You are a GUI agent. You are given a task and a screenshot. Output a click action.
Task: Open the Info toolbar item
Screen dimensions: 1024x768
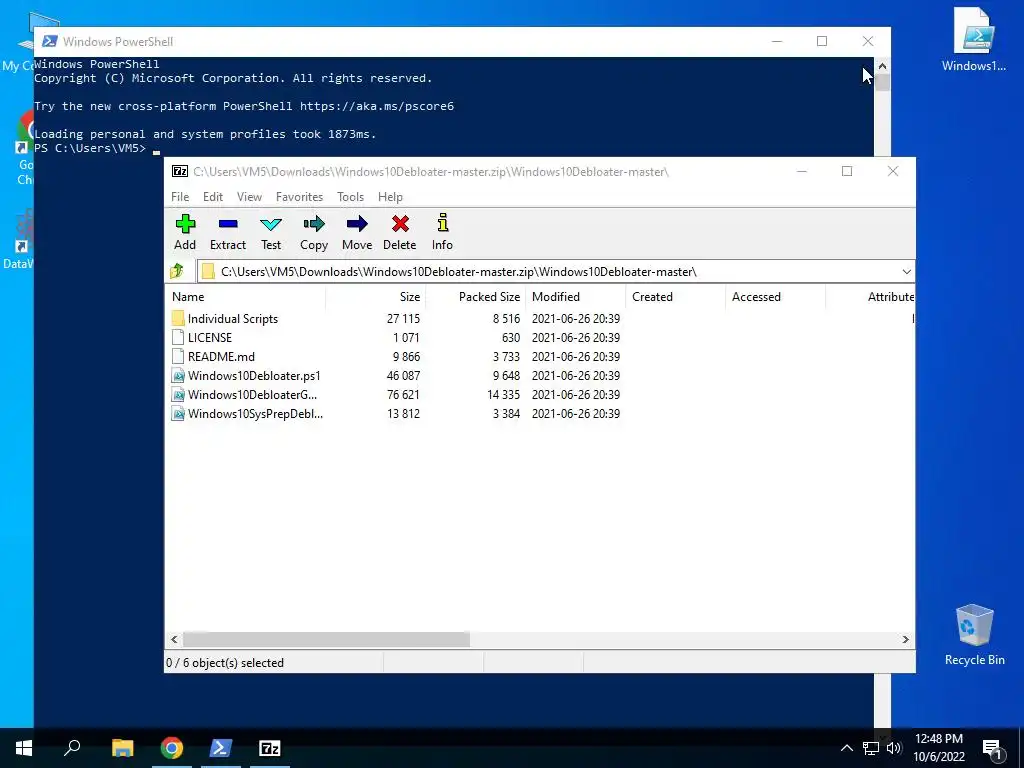point(442,232)
